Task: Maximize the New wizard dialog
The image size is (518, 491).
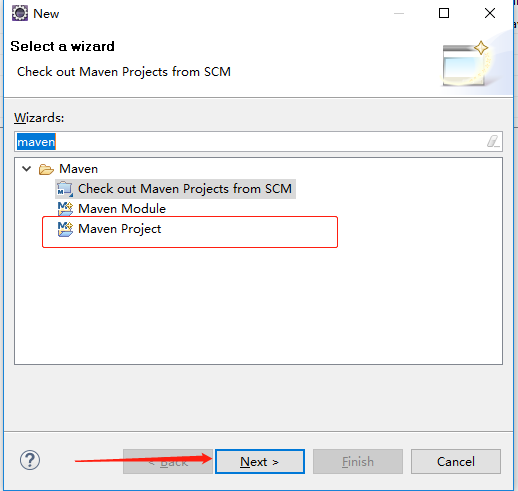Action: click(444, 13)
